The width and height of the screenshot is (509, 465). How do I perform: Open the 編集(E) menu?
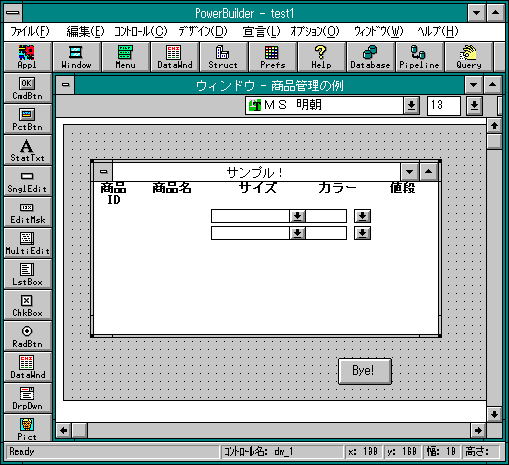pos(85,32)
